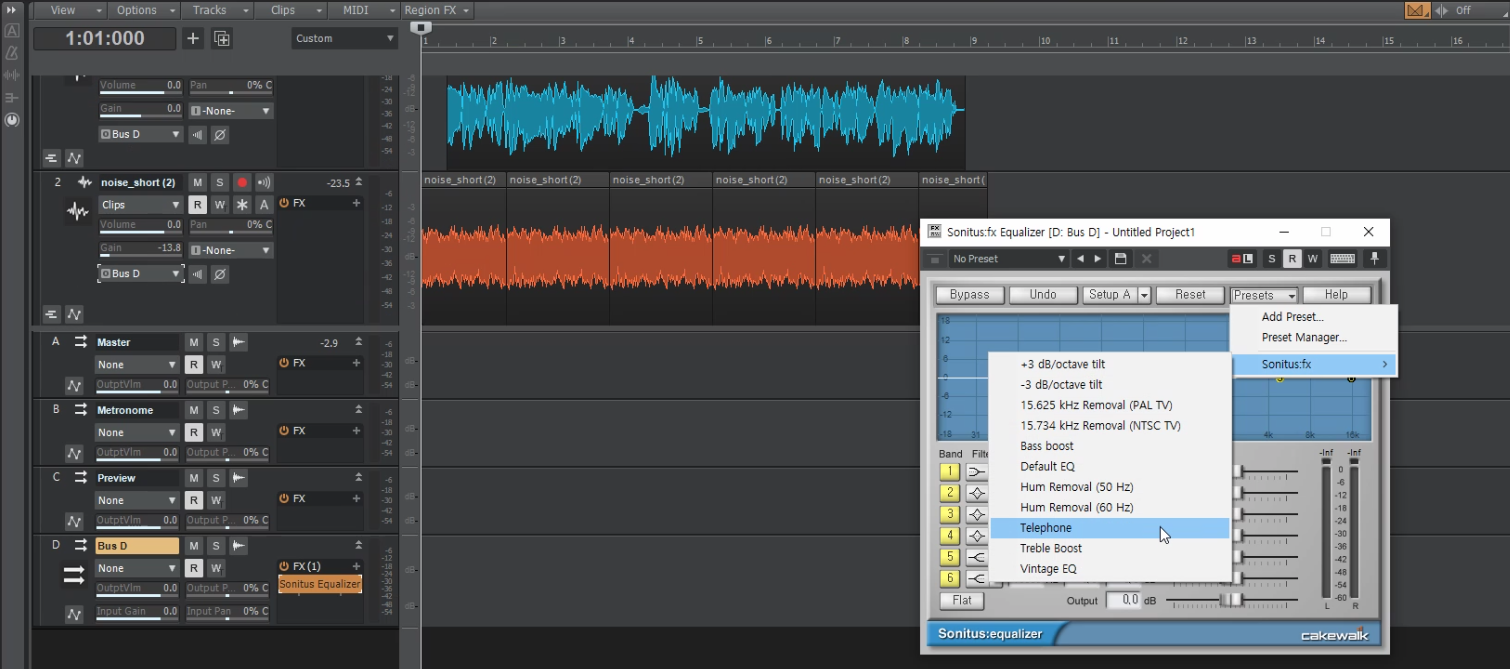This screenshot has width=1510, height=669.
Task: Enable automation write on noise_short (2) track
Action: tap(219, 205)
